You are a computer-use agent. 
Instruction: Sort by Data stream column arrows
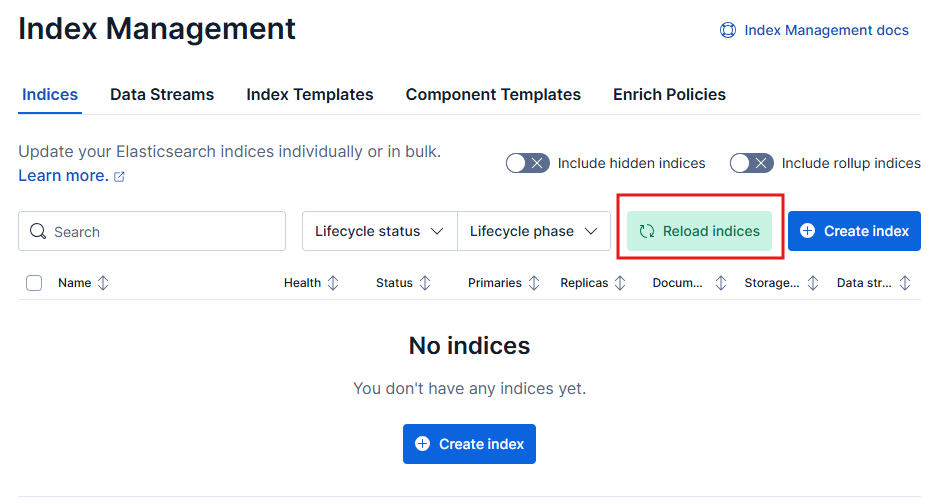click(x=905, y=283)
